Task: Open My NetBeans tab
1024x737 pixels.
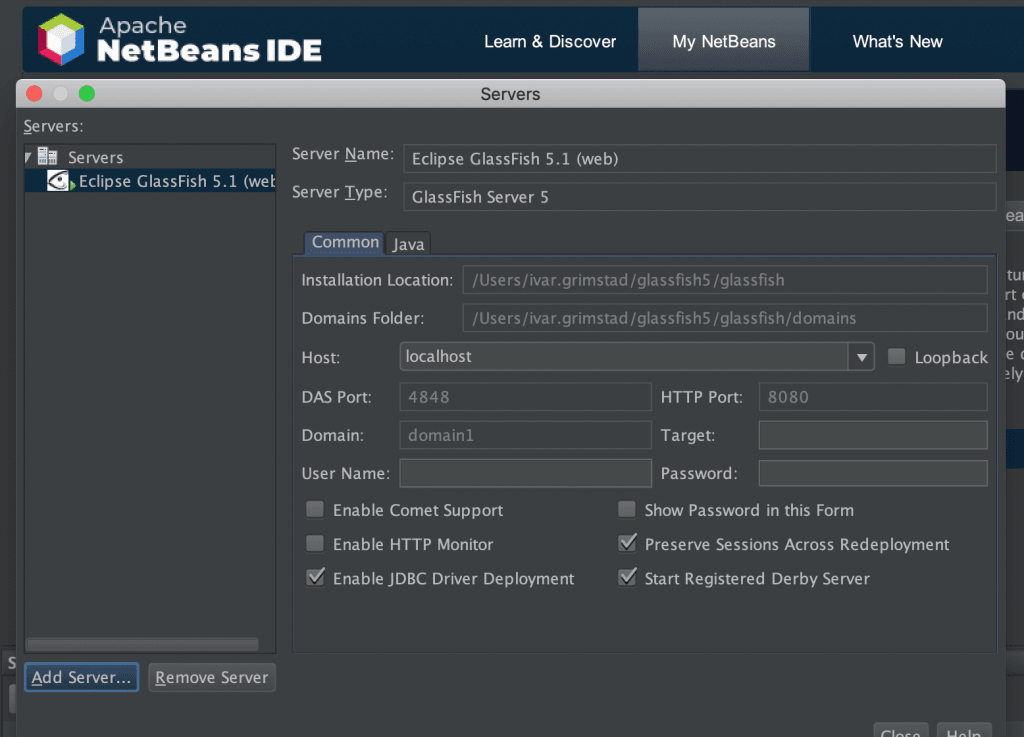Action: tap(724, 41)
